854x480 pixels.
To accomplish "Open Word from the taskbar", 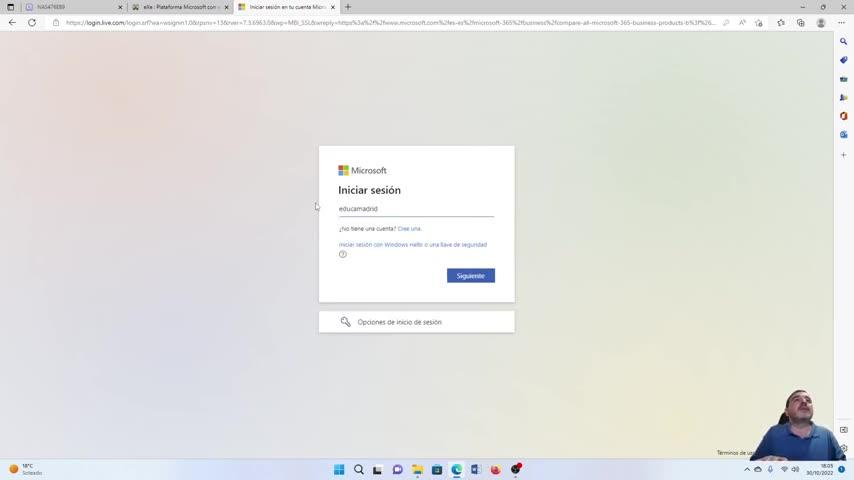I will pos(476,470).
